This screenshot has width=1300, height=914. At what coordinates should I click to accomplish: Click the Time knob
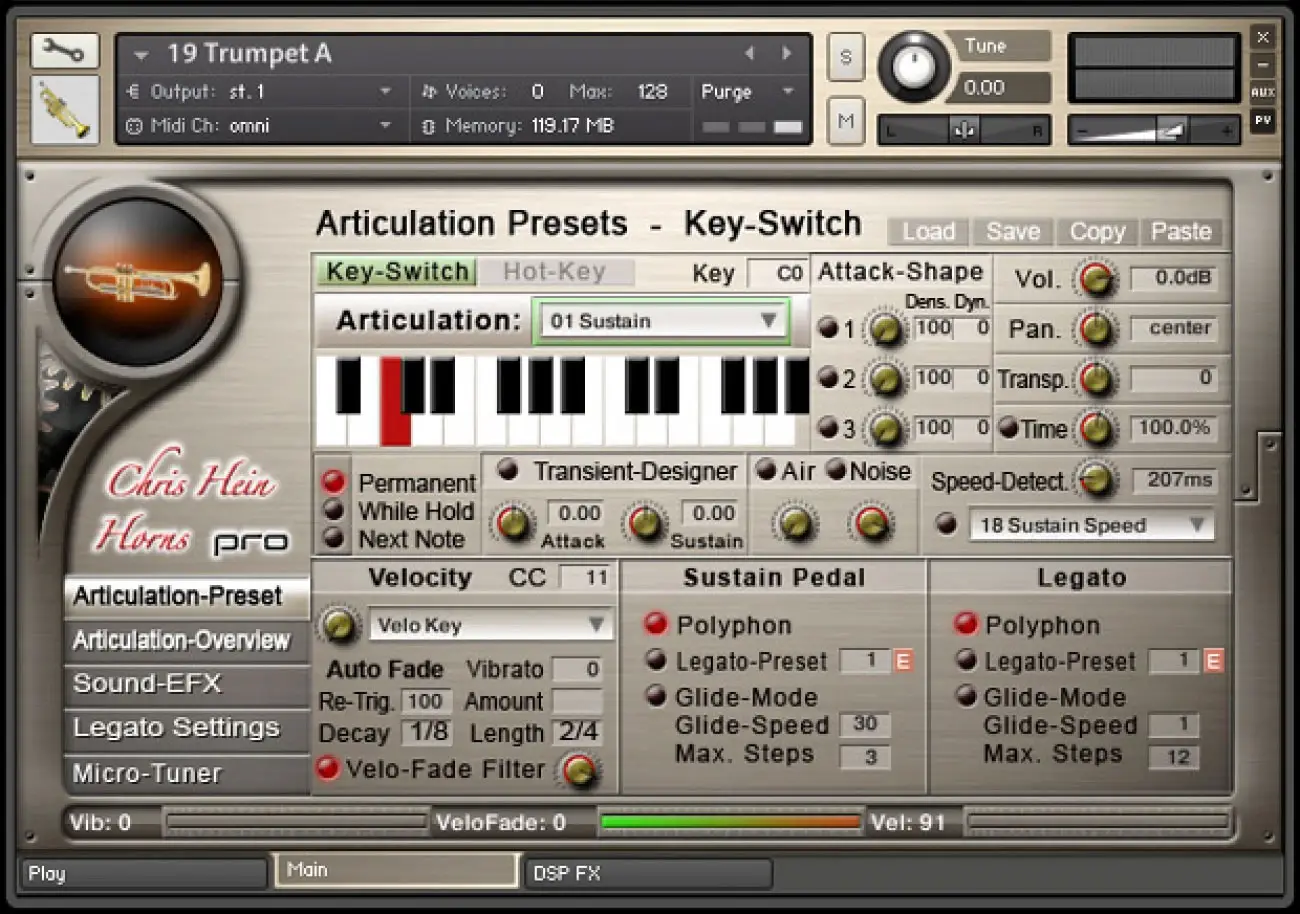[1097, 429]
